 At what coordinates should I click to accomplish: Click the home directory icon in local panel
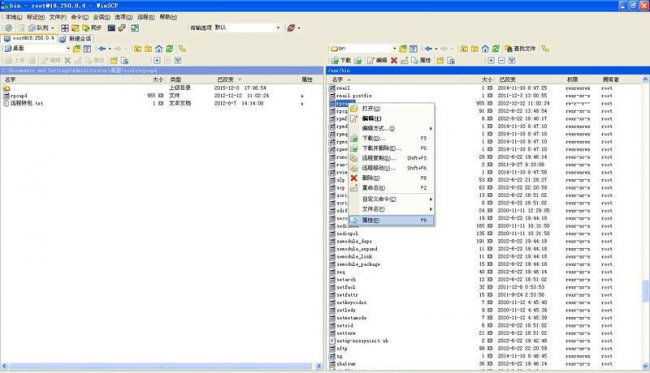click(159, 48)
